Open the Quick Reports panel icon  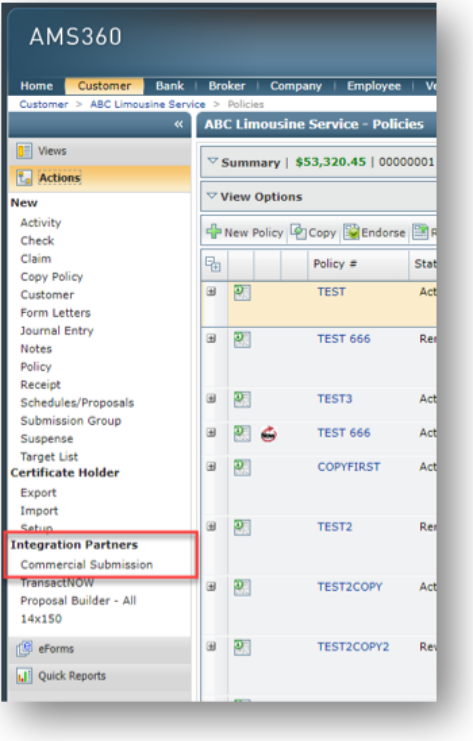(x=24, y=676)
